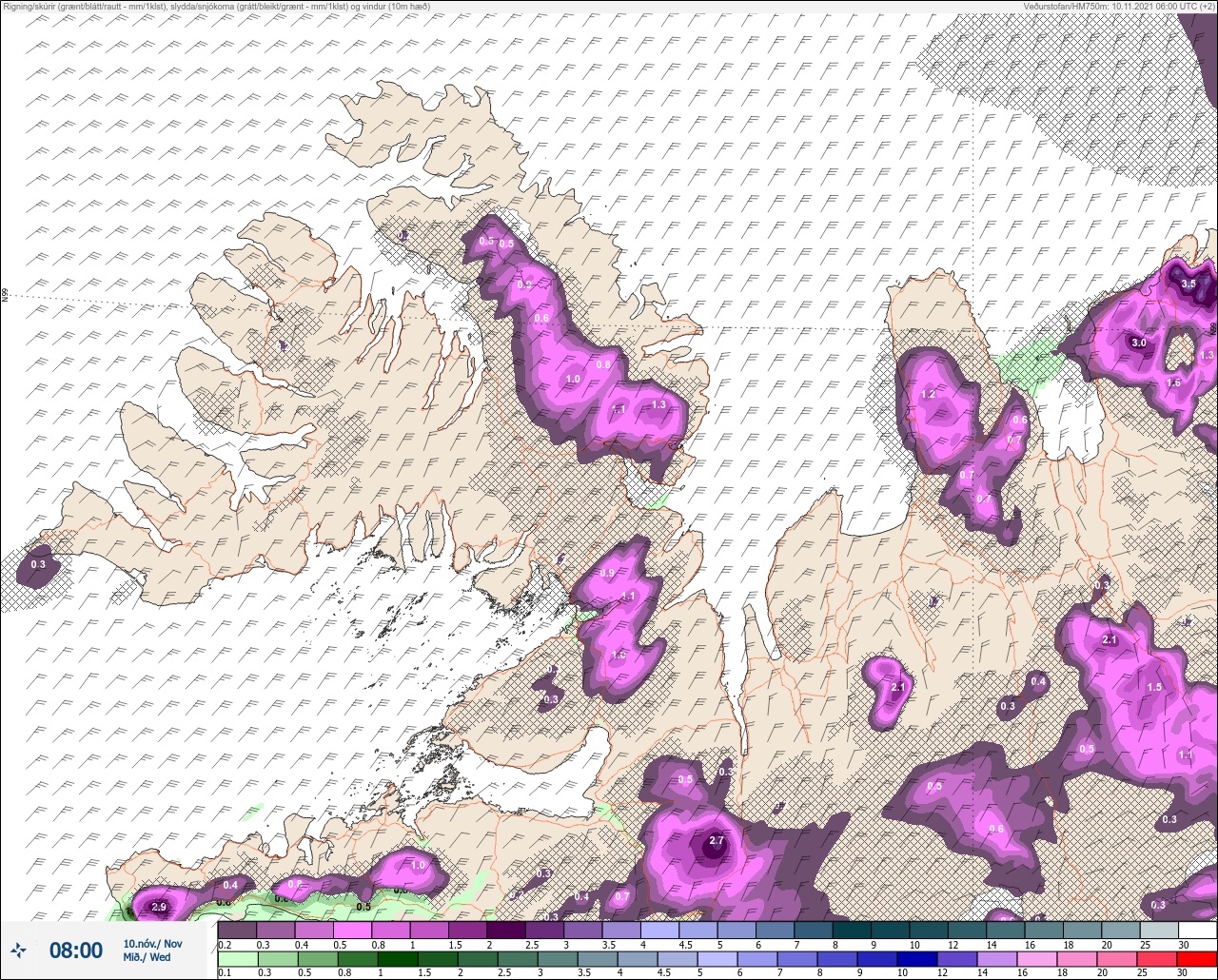Click the 2.7 snowfall value in the dark purple core
The width and height of the screenshot is (1218, 980).
tap(717, 841)
